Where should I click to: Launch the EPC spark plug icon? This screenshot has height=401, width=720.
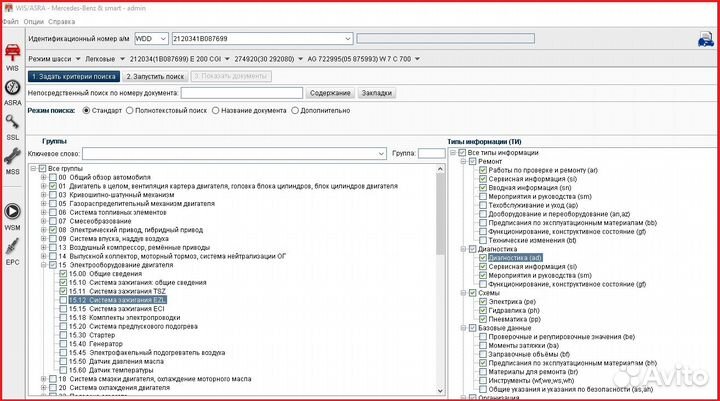point(13,248)
